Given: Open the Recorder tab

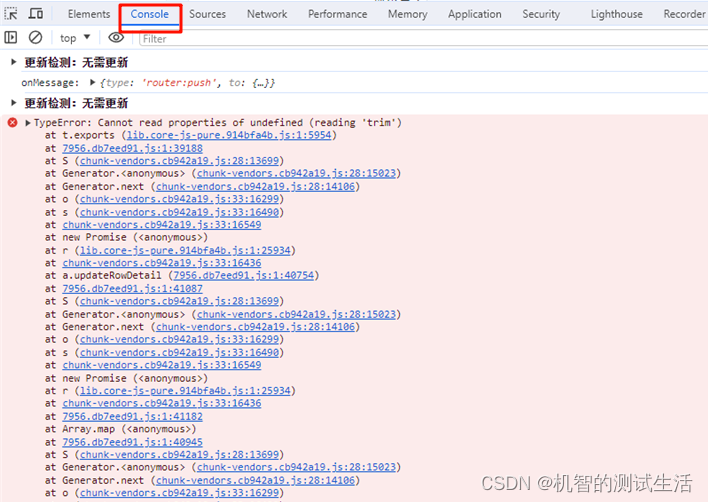Looking at the screenshot, I should (684, 14).
